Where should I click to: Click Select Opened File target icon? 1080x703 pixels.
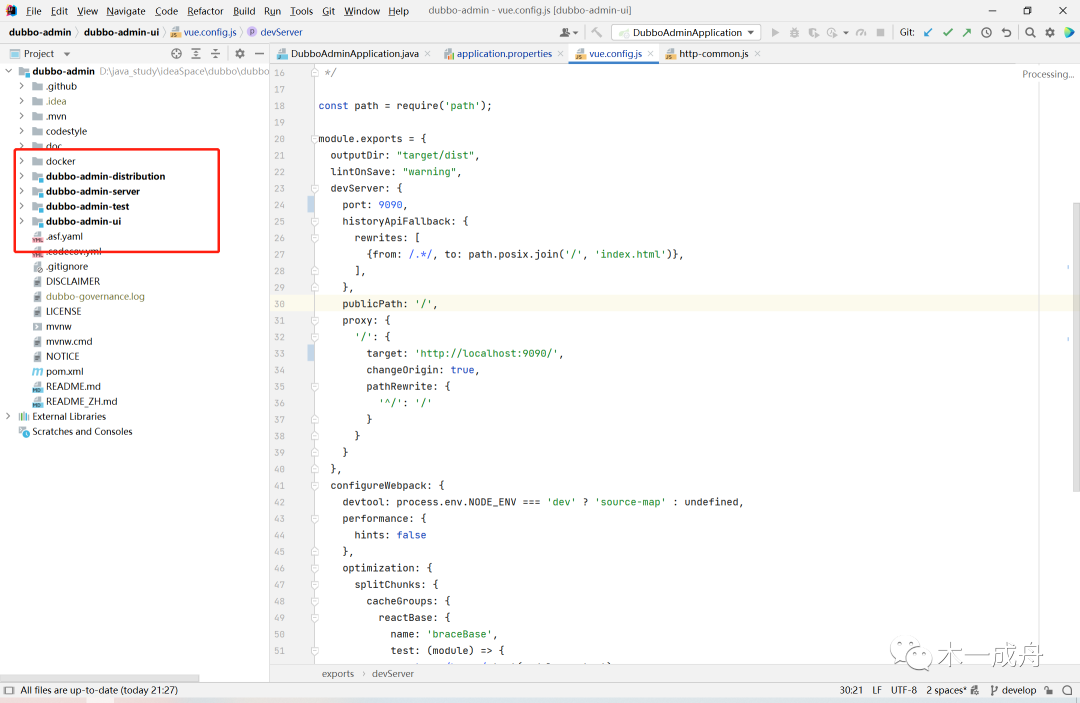tap(176, 54)
